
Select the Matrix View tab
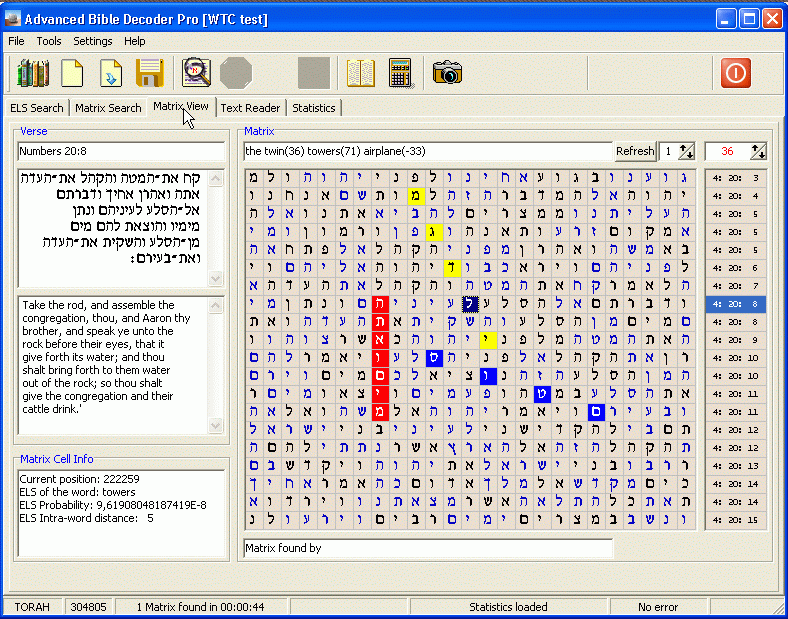coord(181,107)
